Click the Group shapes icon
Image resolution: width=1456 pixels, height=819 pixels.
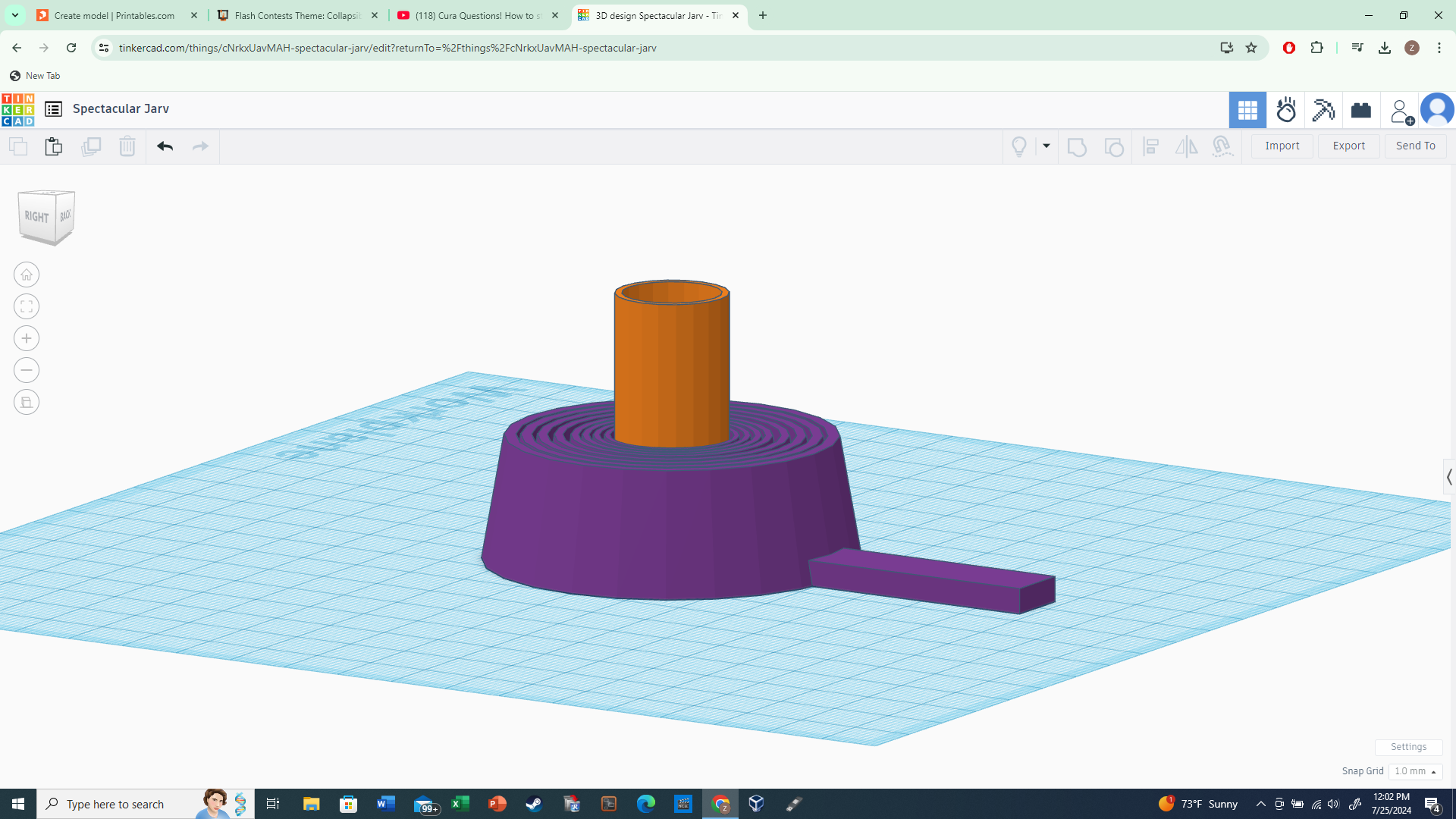point(1077,146)
